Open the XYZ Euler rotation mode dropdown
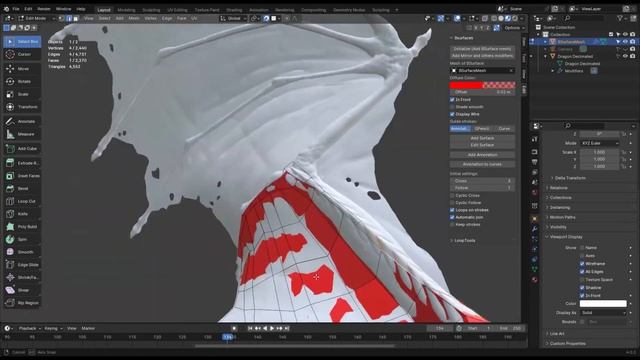The image size is (640, 360). click(600, 143)
